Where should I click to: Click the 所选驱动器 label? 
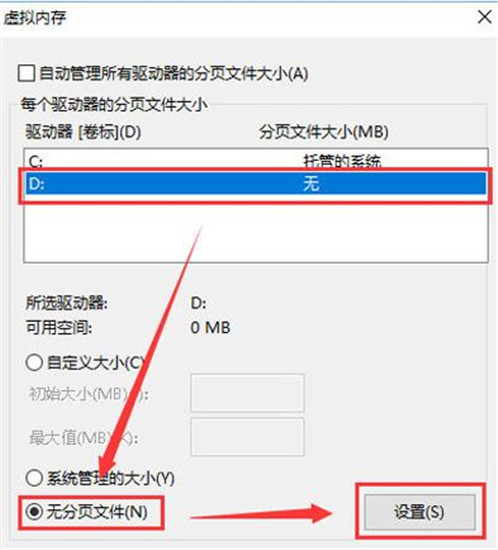67,303
